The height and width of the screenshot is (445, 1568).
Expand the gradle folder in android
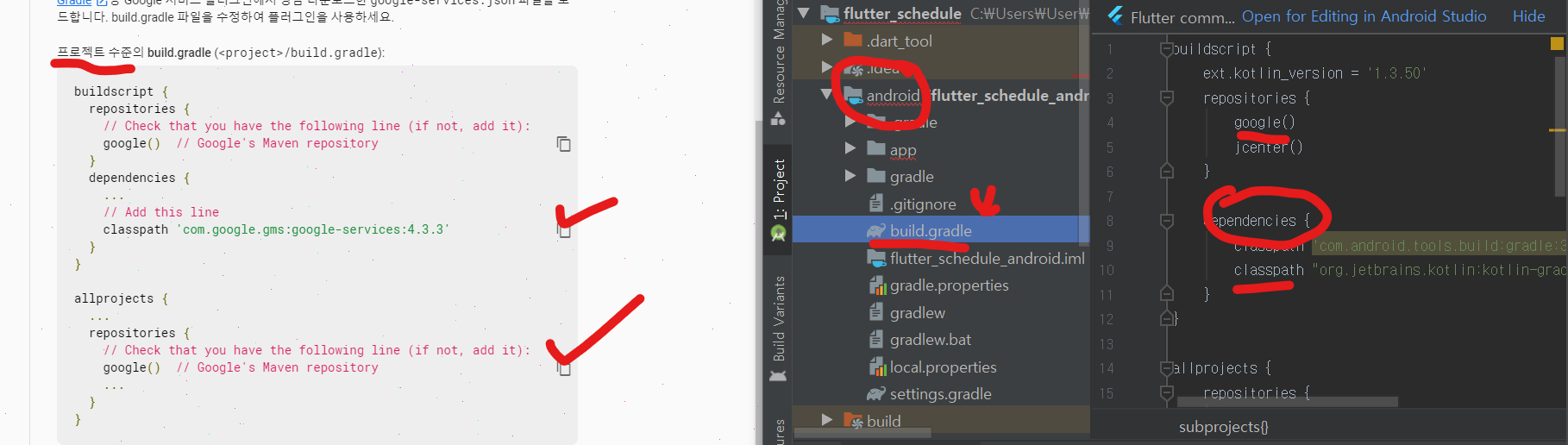(x=850, y=175)
